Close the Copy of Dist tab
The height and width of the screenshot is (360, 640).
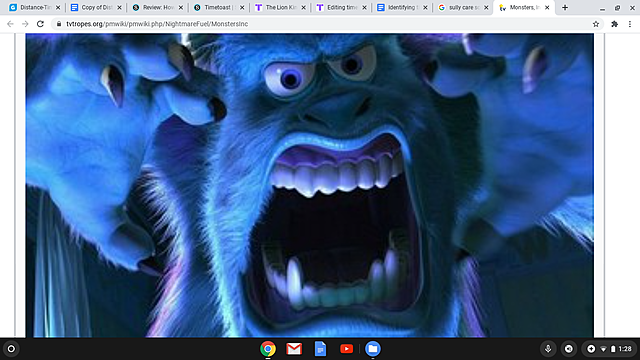coord(119,7)
